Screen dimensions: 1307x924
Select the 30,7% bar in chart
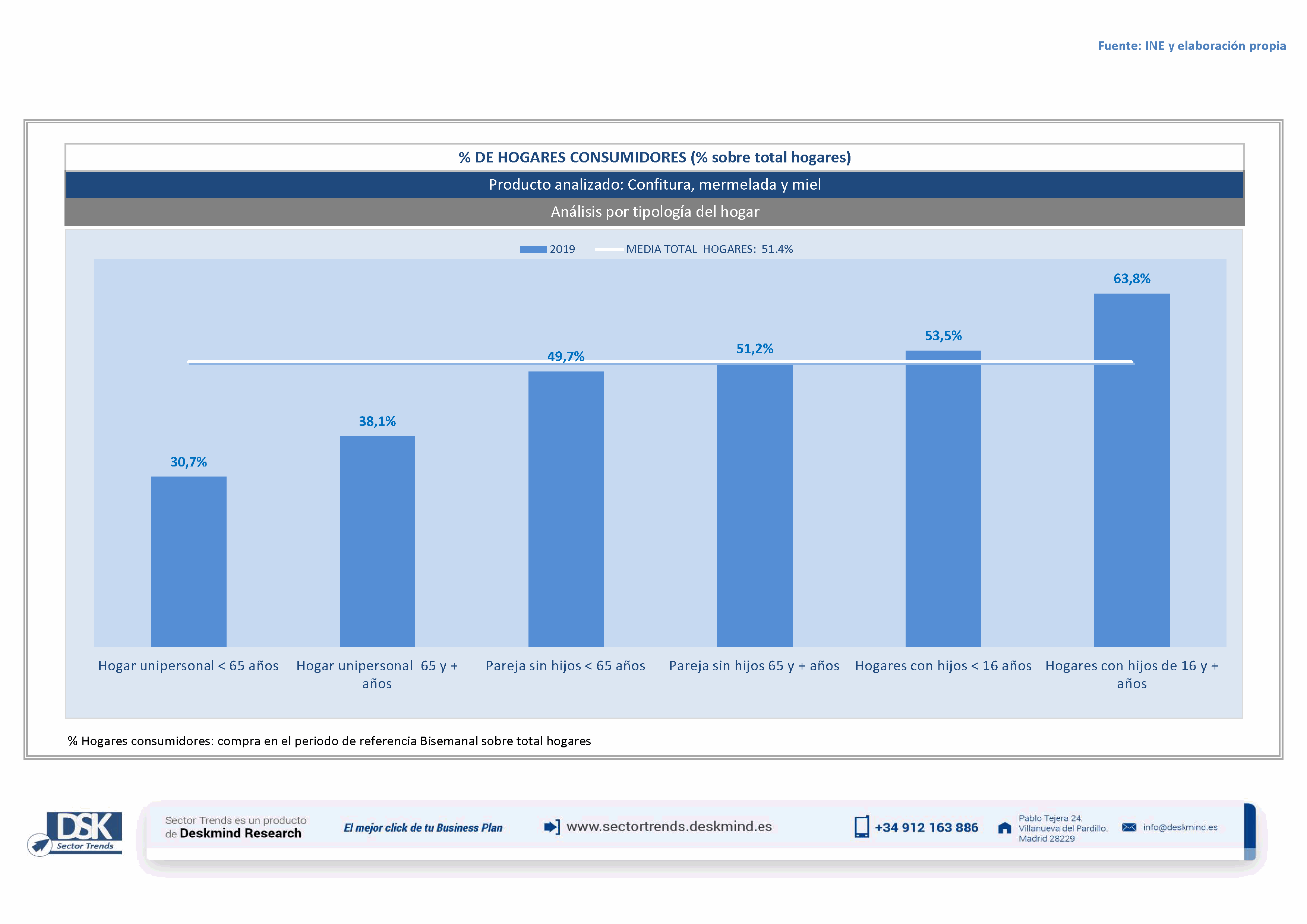click(189, 561)
